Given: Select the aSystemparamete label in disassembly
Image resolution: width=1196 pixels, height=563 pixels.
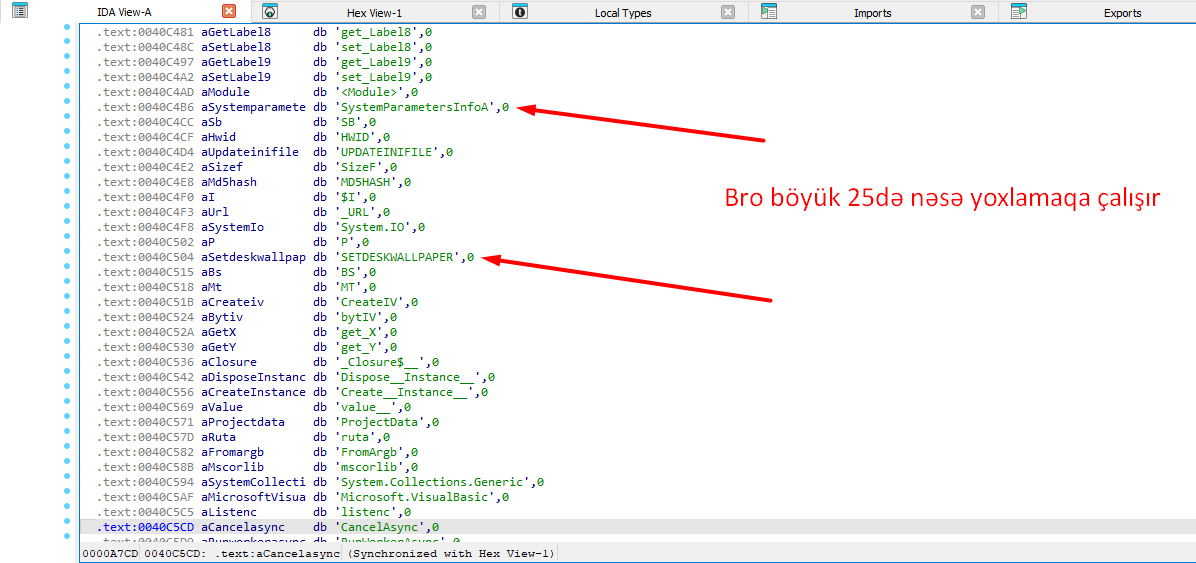Looking at the screenshot, I should point(253,107).
